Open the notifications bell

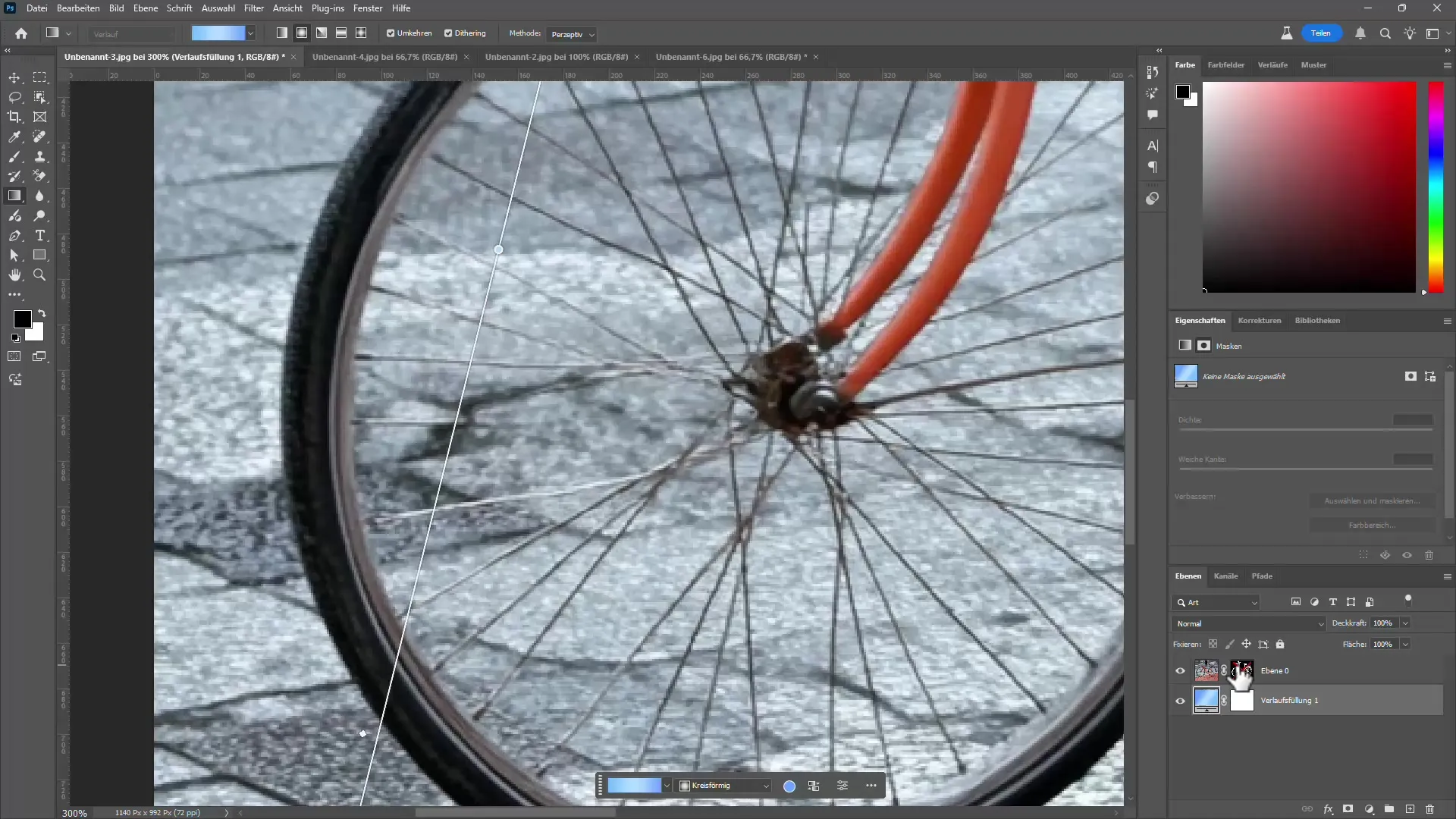click(1360, 33)
